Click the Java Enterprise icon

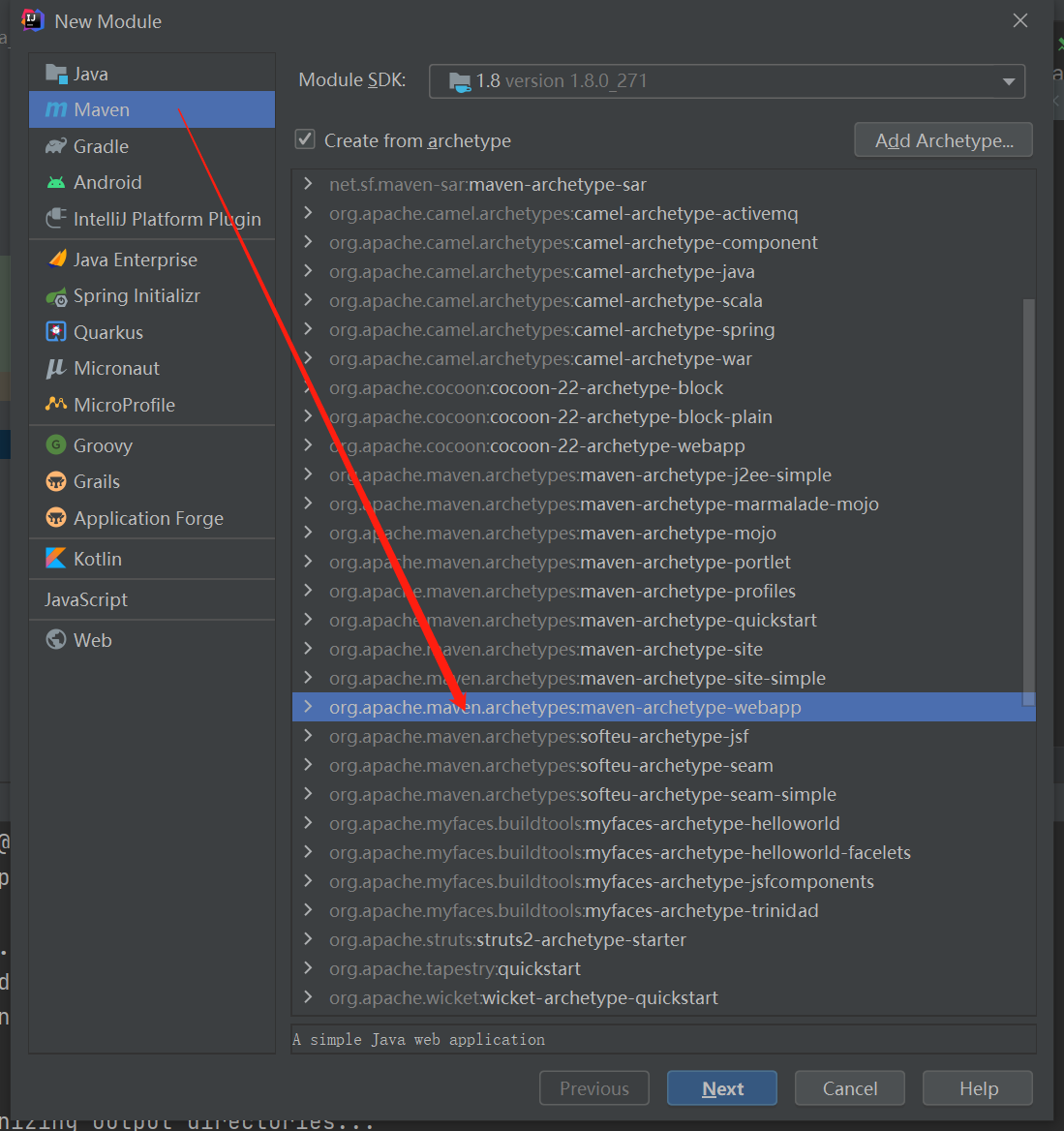point(55,260)
